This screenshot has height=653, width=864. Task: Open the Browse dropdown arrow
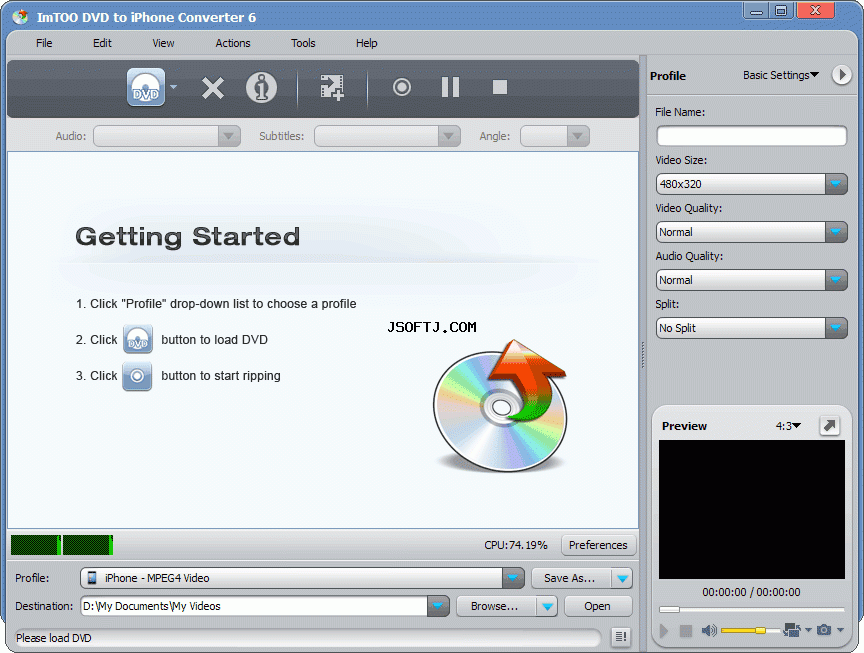tap(547, 607)
